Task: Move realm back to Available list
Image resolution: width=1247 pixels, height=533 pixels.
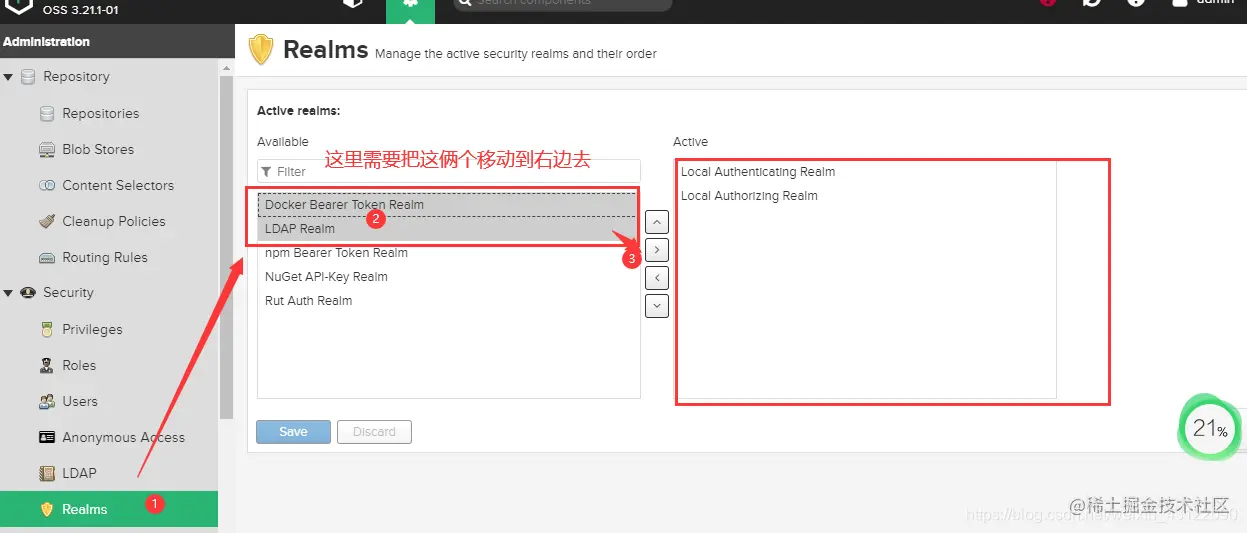Action: 657,277
